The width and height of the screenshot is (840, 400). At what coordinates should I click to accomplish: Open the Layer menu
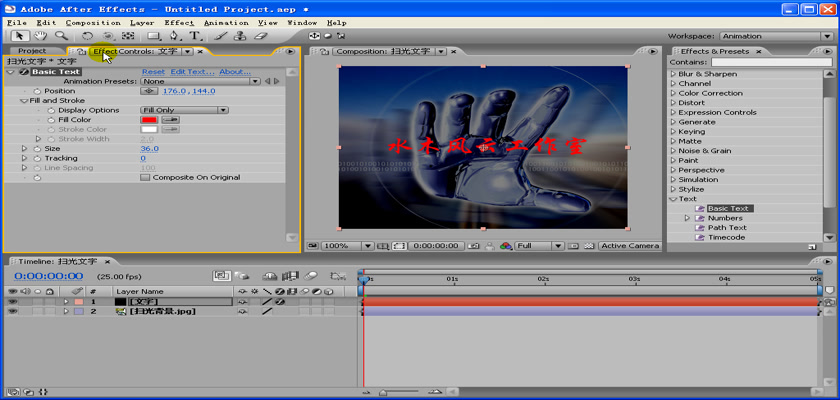pos(142,23)
